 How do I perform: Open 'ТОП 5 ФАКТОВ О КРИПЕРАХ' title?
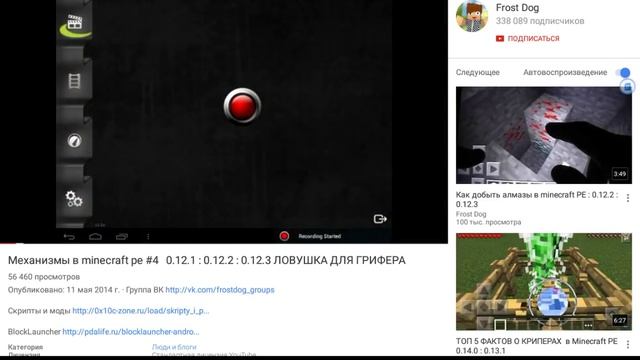tap(537, 346)
